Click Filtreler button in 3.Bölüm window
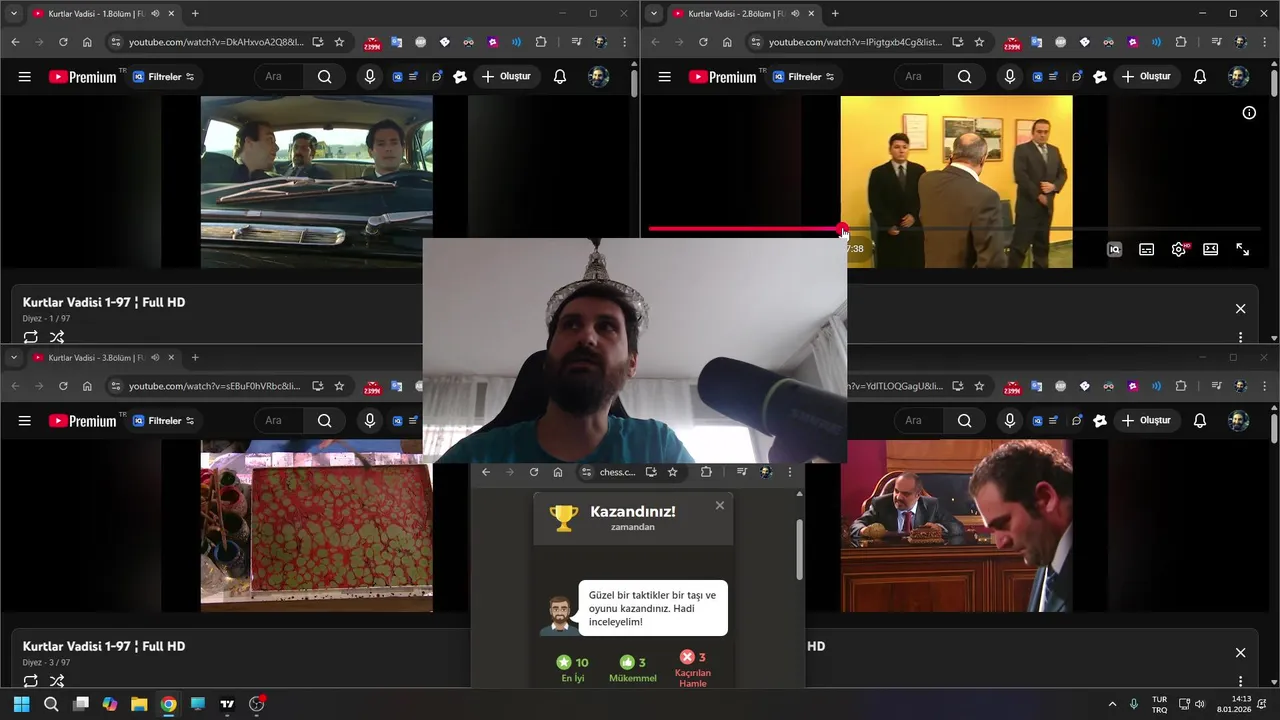This screenshot has height=720, width=1280. tap(164, 421)
